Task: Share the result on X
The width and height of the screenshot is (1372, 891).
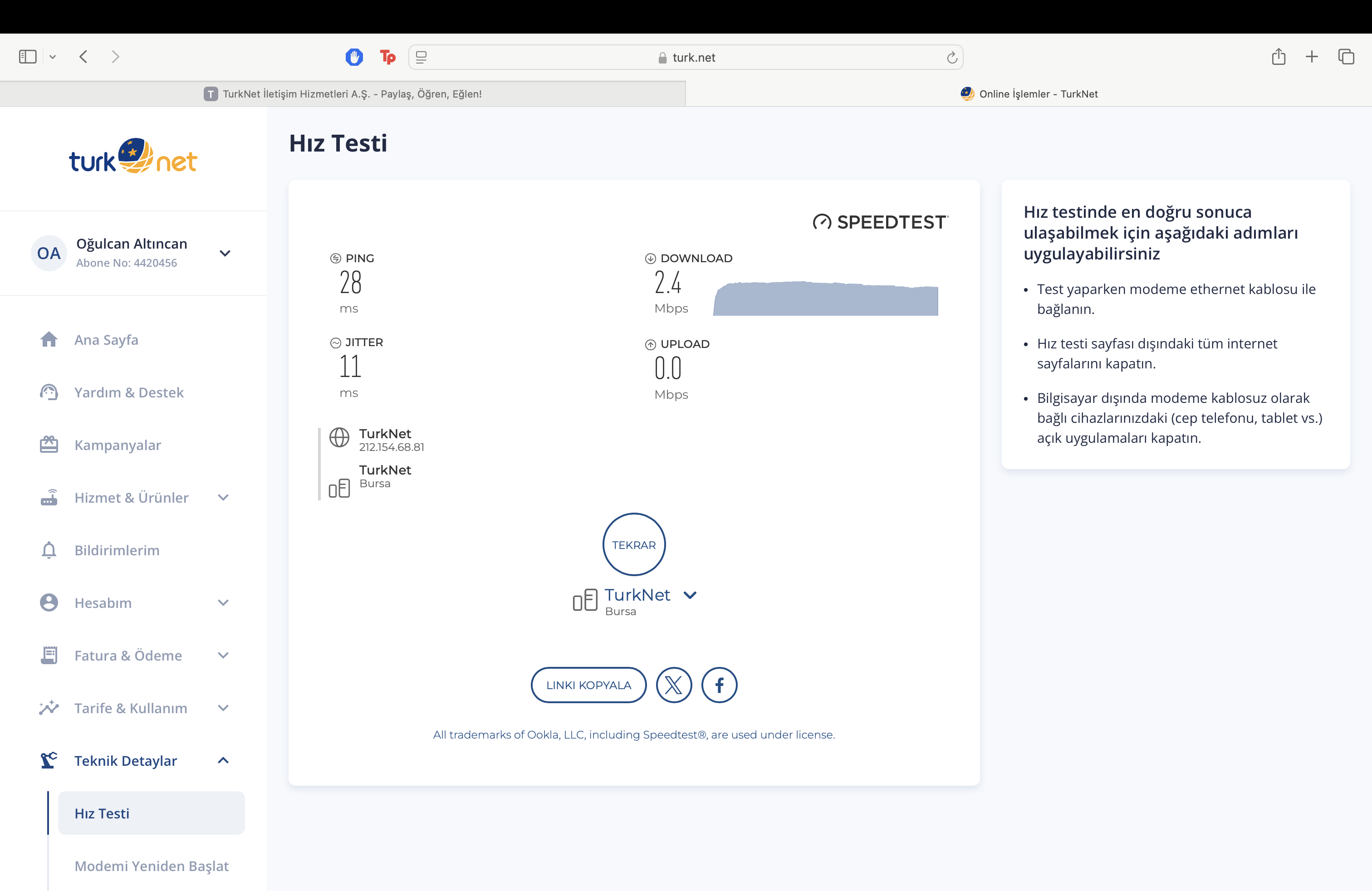Action: tap(674, 685)
